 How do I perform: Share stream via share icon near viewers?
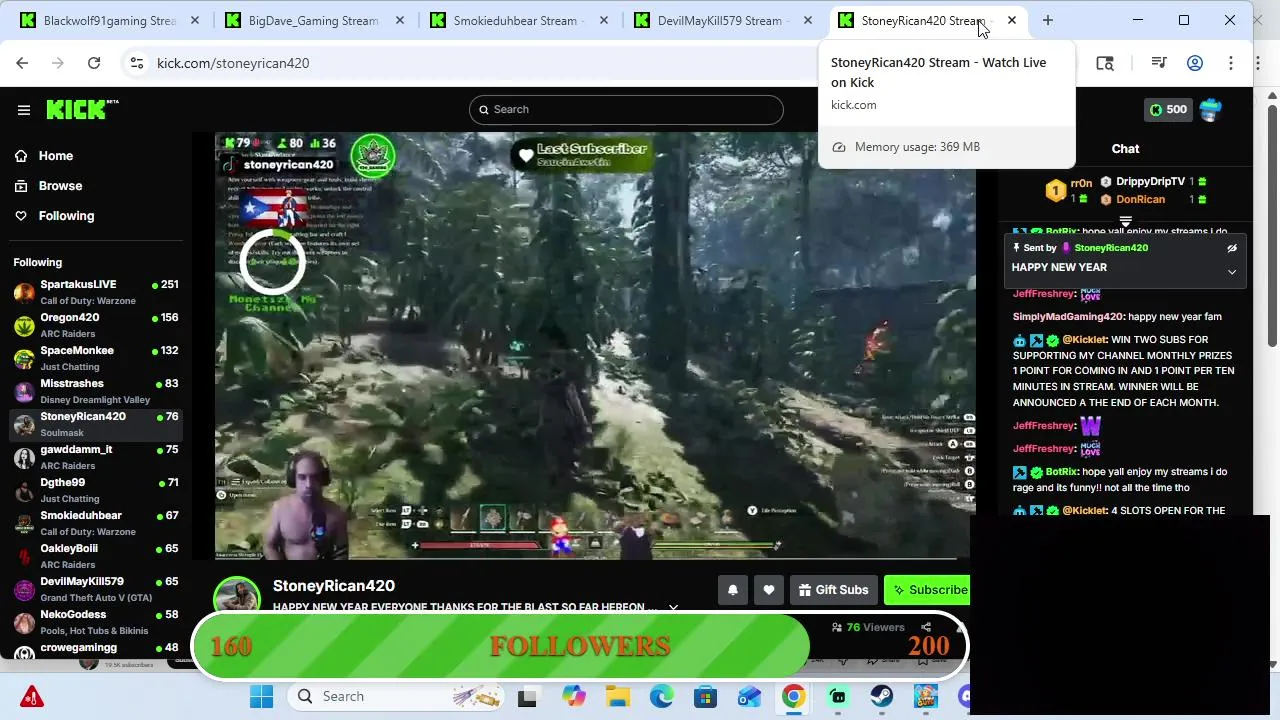[x=925, y=627]
